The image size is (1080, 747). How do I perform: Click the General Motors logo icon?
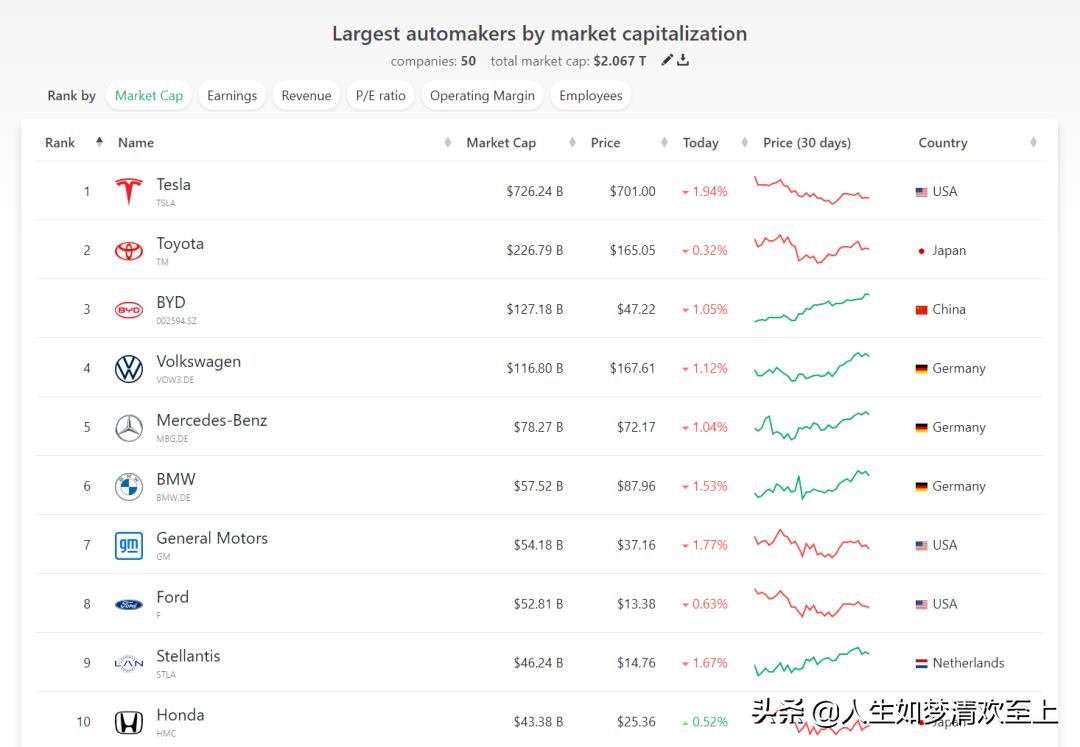click(x=128, y=546)
